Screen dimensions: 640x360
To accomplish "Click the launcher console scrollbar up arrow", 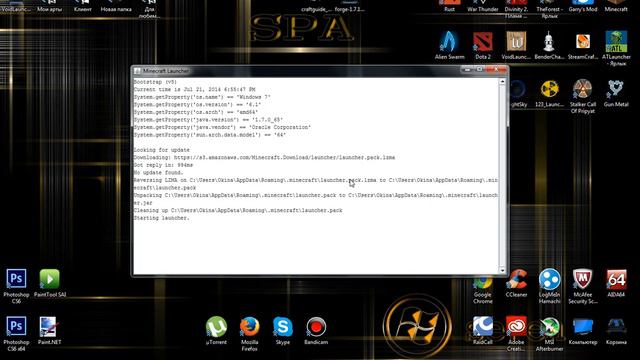I will point(502,82).
